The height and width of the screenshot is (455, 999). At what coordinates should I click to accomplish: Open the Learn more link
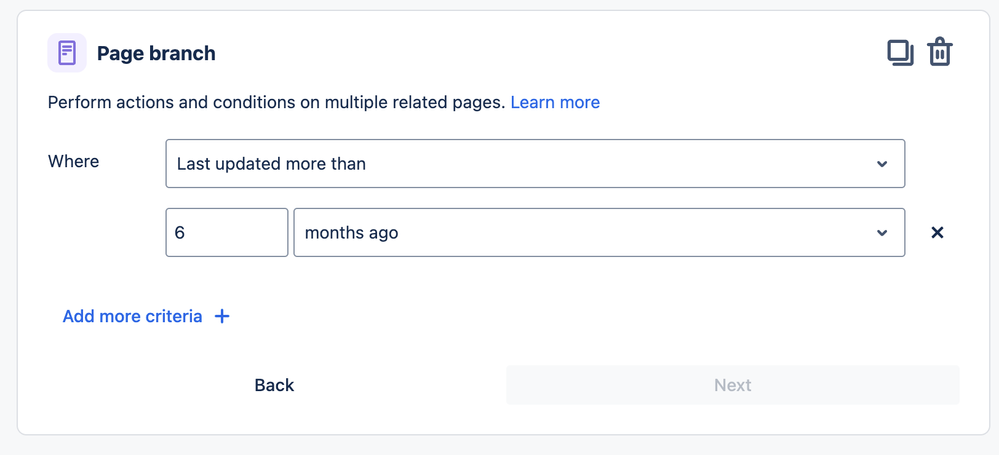555,102
